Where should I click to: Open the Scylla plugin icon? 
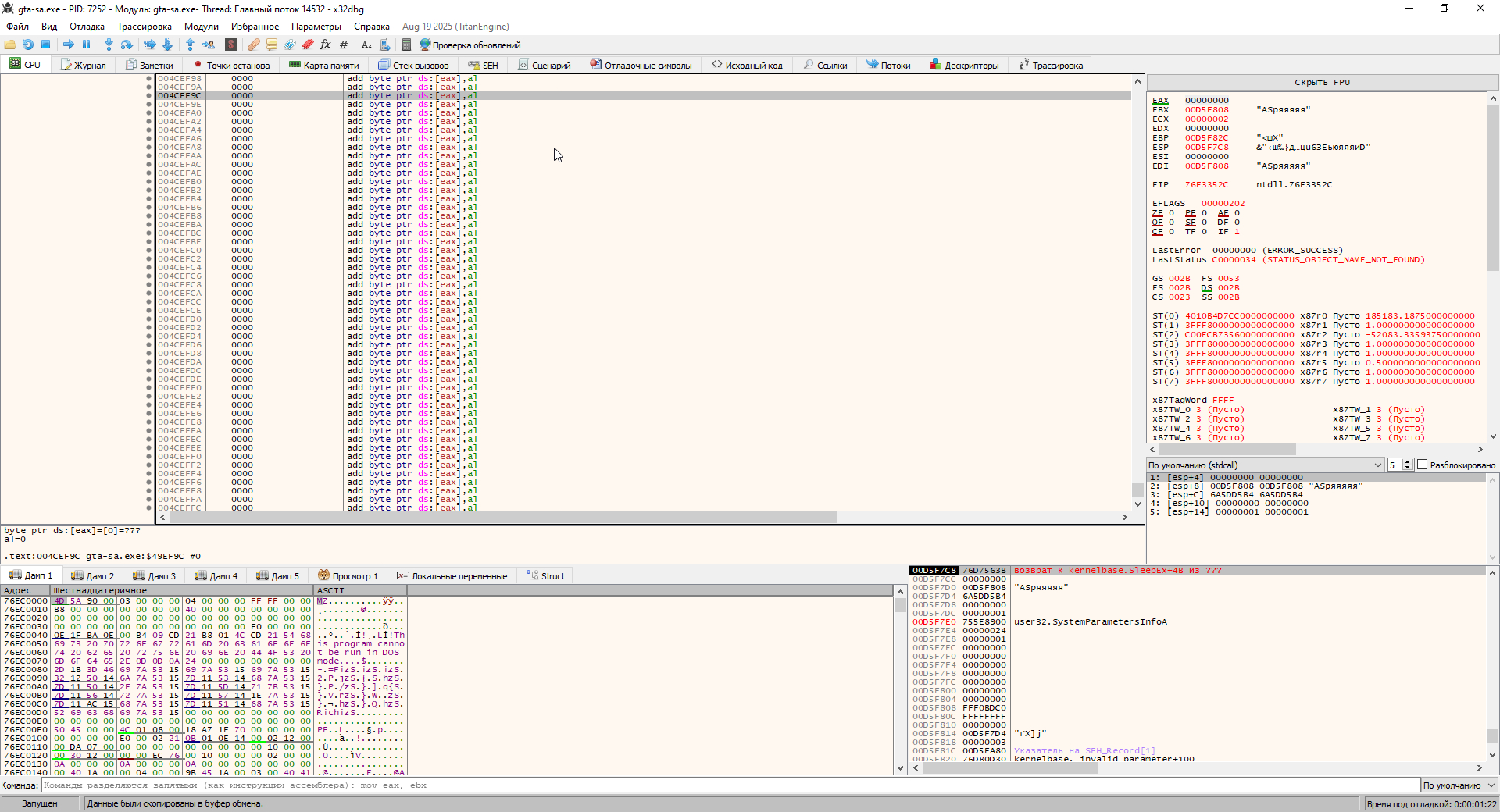pyautogui.click(x=231, y=45)
